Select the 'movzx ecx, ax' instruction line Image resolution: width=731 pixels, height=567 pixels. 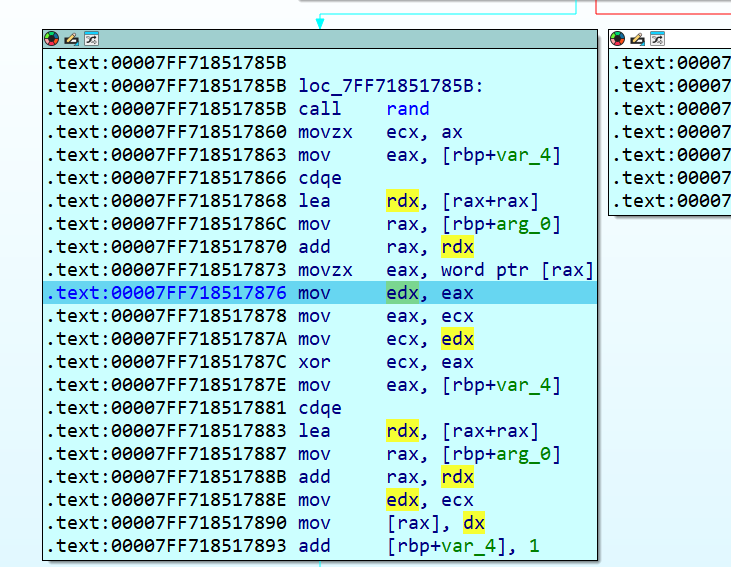(x=320, y=131)
